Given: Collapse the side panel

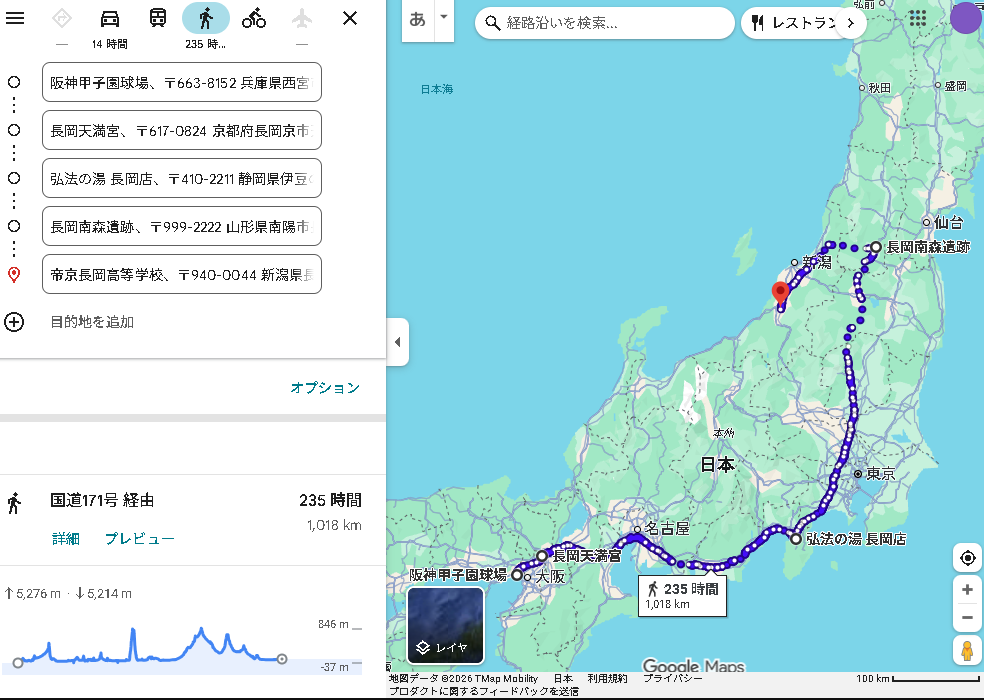Looking at the screenshot, I should tap(397, 342).
